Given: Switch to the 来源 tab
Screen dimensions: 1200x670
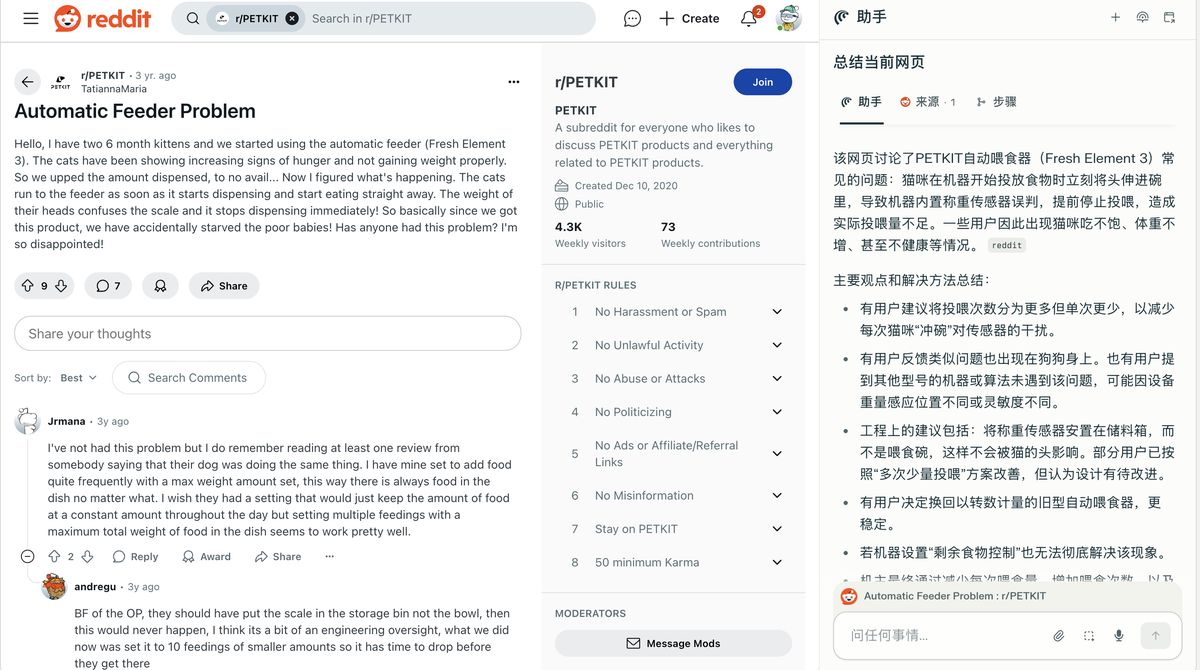Looking at the screenshot, I should (927, 102).
